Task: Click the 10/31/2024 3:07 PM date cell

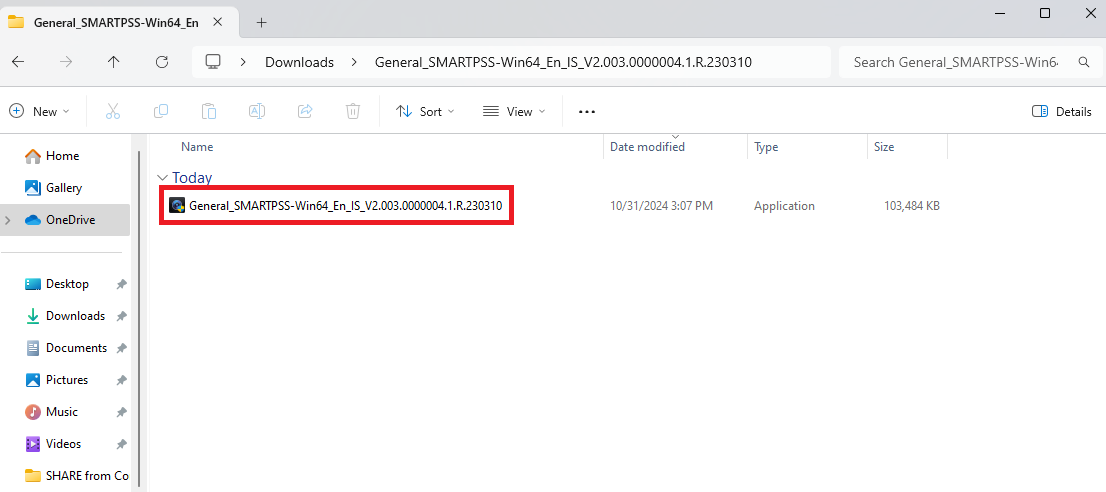Action: coord(662,206)
